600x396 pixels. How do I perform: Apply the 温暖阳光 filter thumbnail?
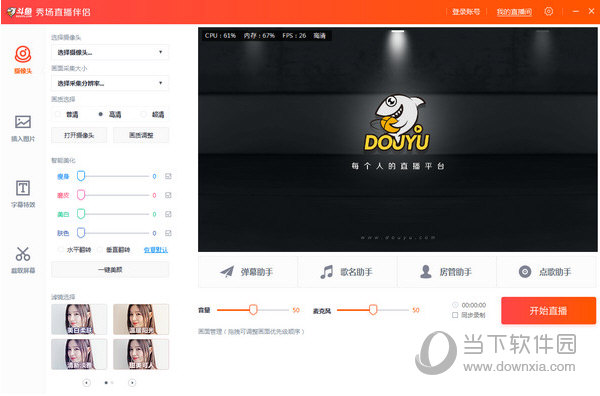coord(141,319)
